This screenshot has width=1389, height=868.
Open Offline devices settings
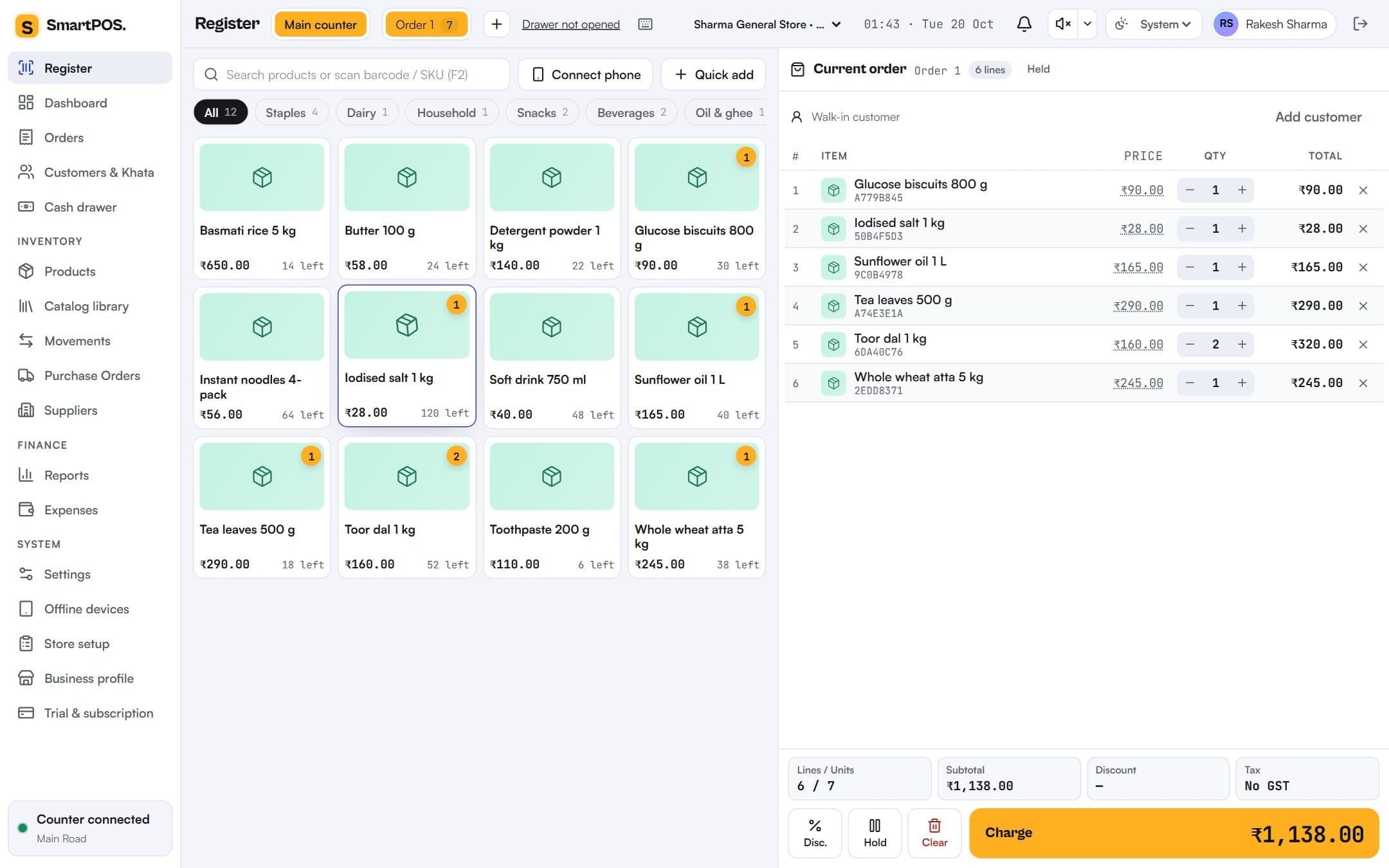[90, 609]
